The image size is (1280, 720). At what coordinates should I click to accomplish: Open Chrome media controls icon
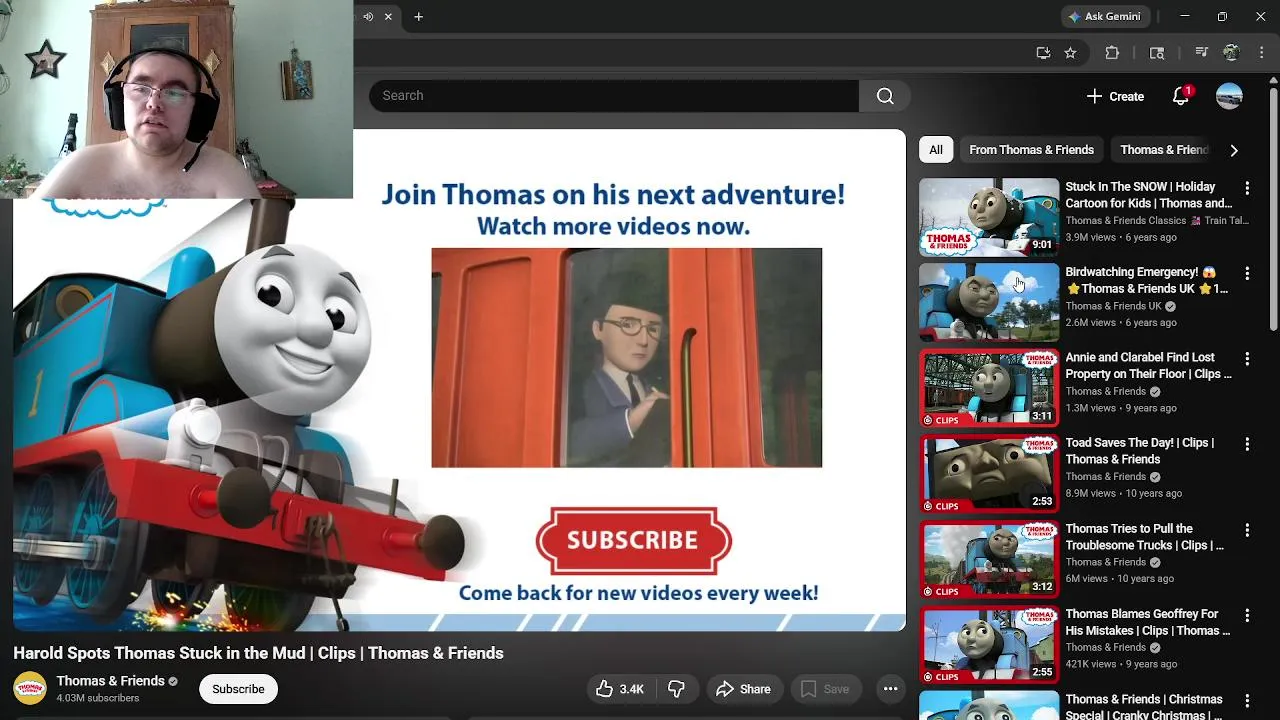click(1202, 53)
